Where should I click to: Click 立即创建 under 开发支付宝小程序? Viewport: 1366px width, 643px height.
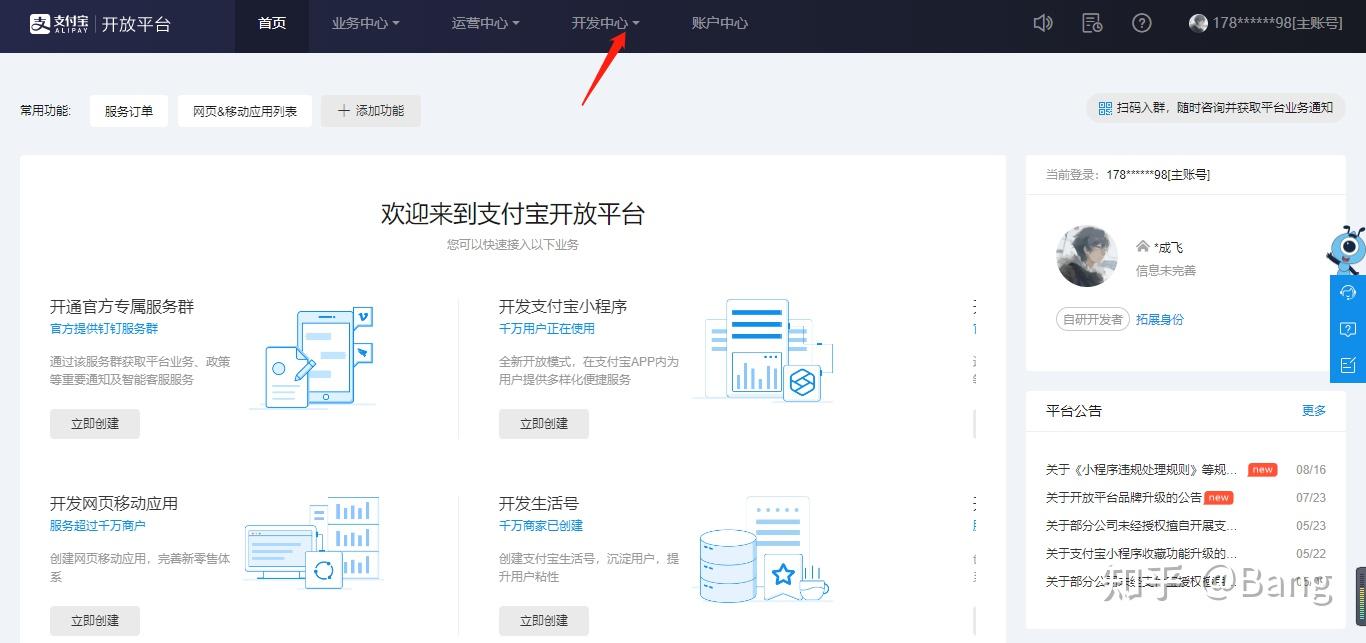(x=543, y=423)
